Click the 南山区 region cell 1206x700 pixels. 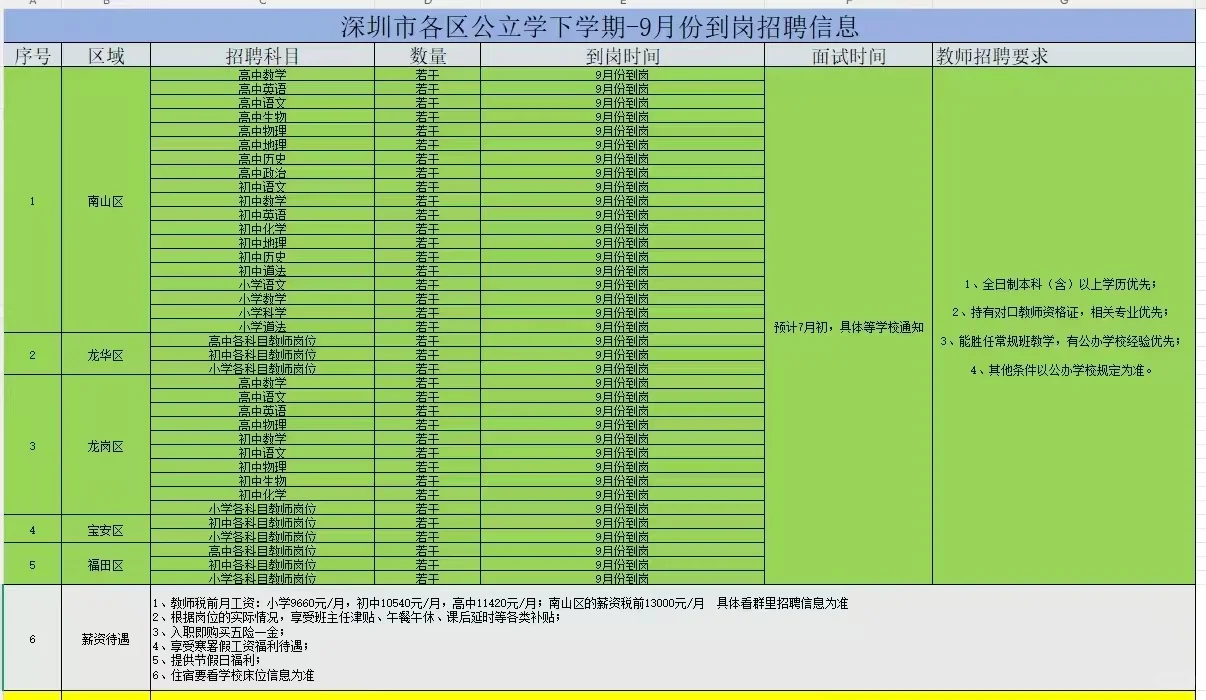pyautogui.click(x=104, y=201)
